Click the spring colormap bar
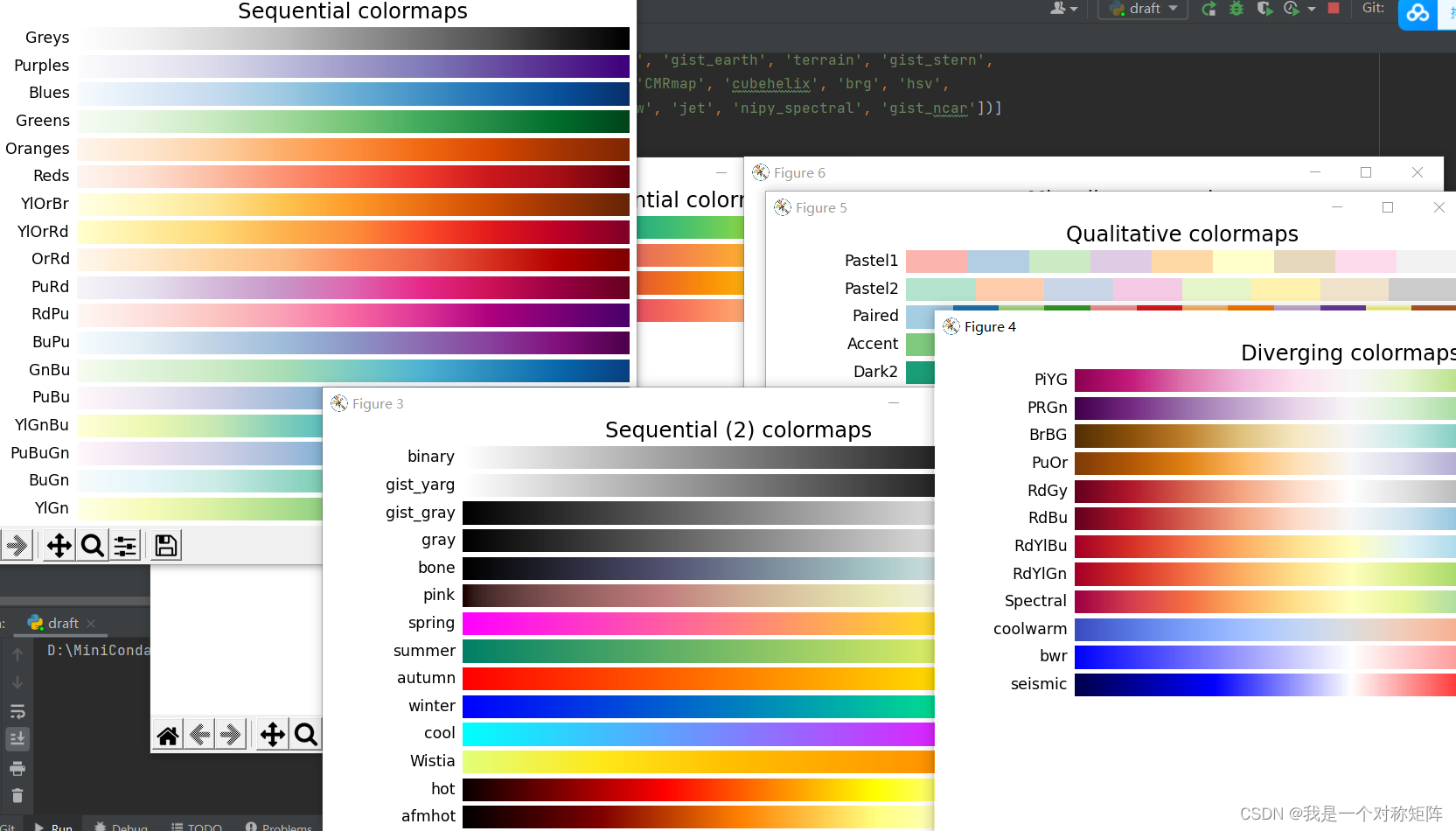Screen dimensions: 1456x831 click(699, 623)
